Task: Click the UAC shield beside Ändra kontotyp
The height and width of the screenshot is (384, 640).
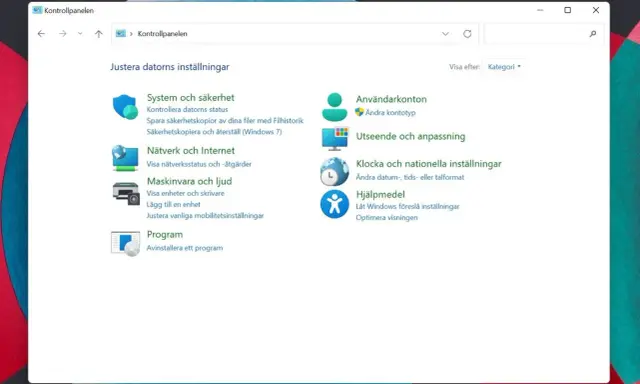Action: 359,112
